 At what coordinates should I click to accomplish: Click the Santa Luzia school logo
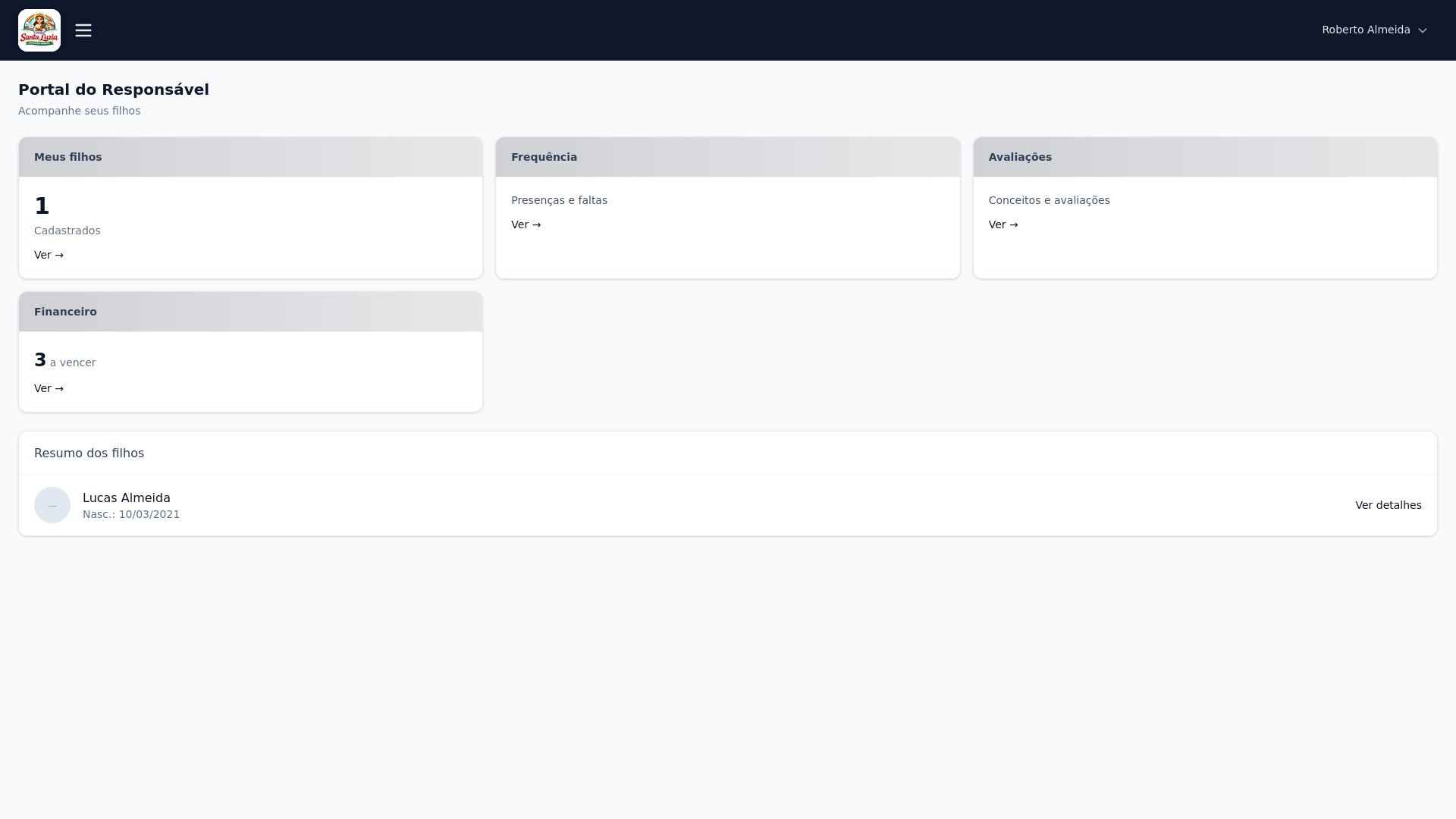tap(39, 30)
